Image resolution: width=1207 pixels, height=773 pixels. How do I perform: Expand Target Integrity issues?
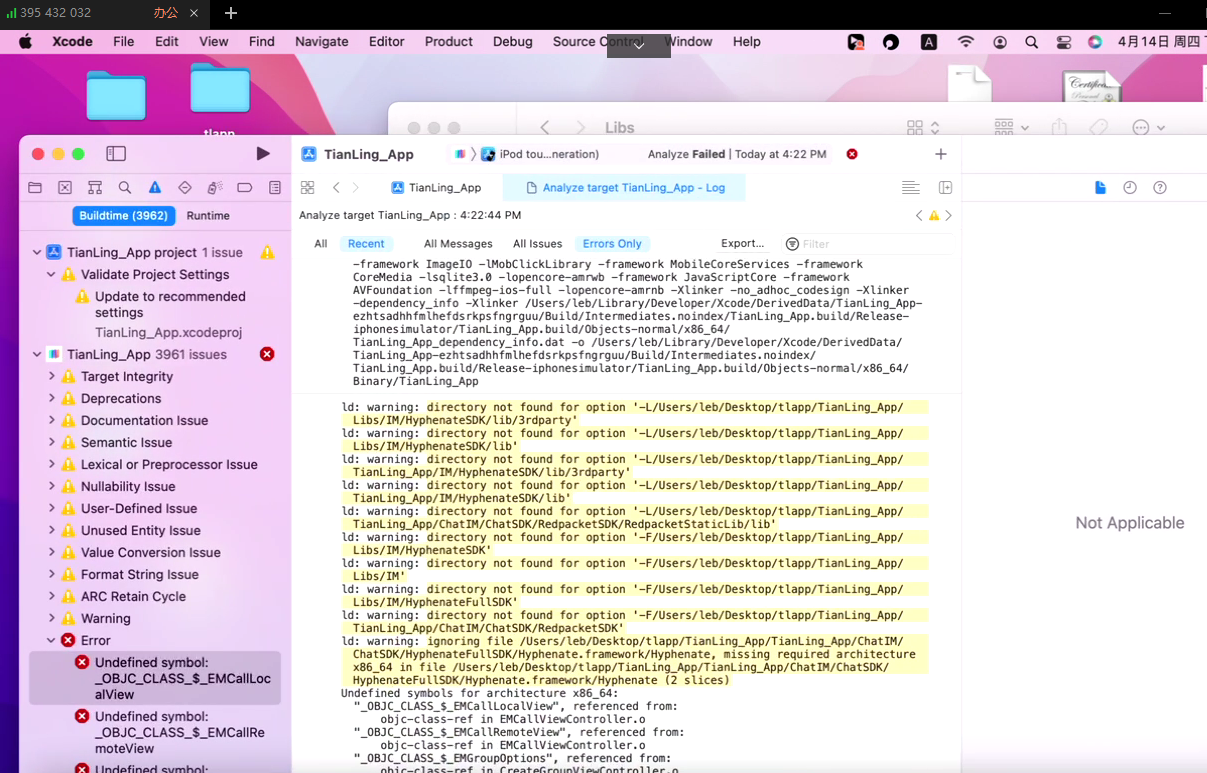pos(51,377)
